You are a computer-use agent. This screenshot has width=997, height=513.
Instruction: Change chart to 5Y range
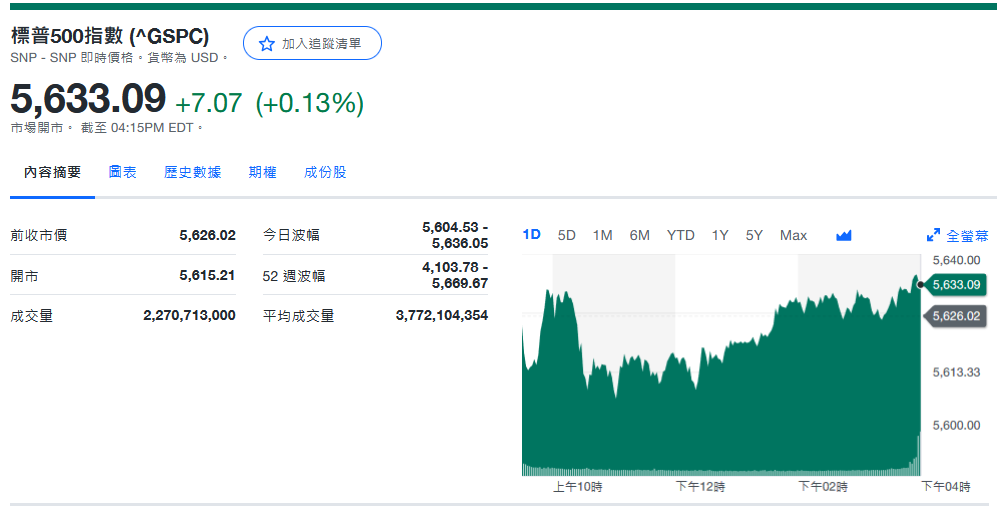(x=754, y=235)
